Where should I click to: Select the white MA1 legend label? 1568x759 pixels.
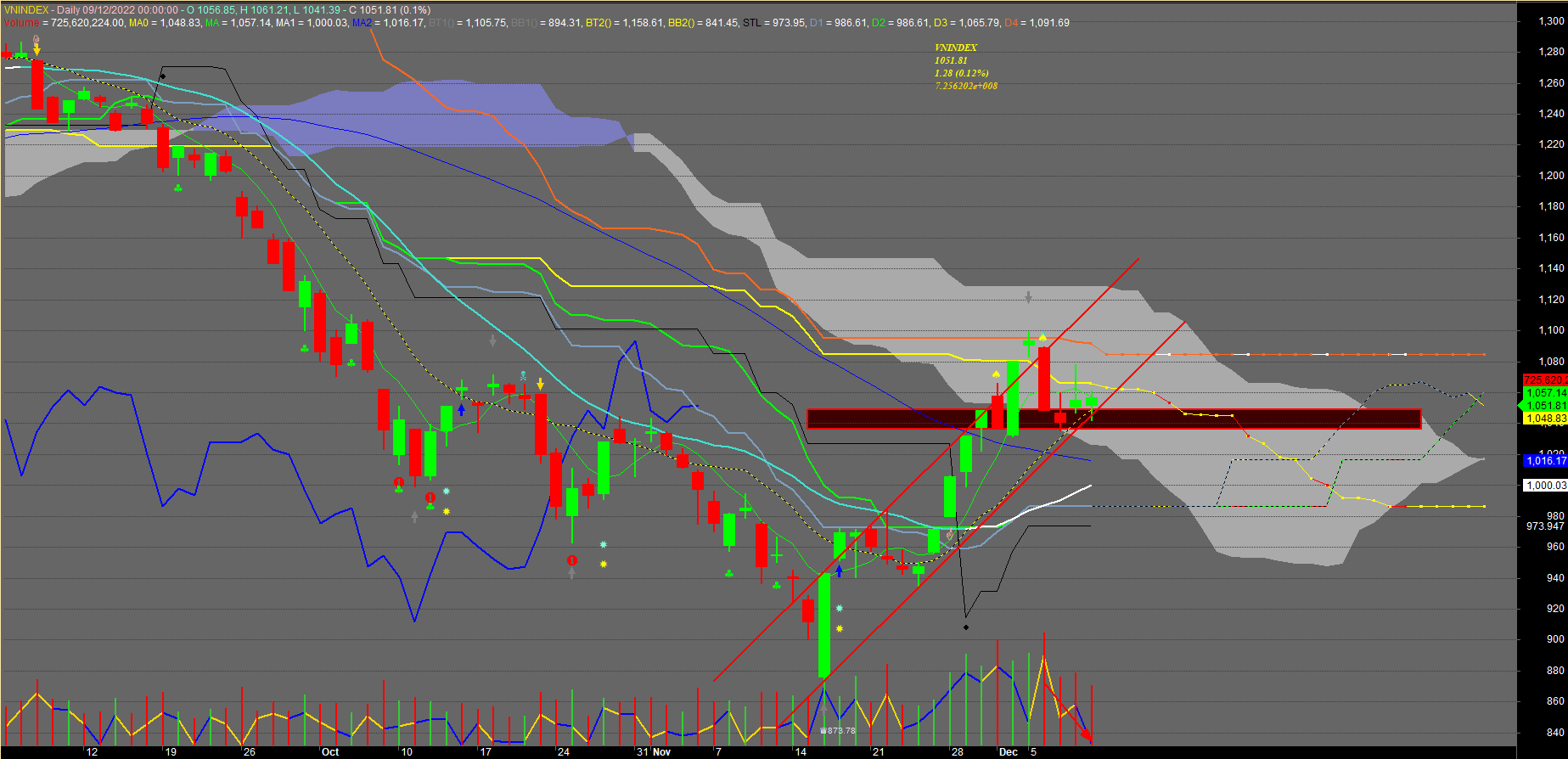coord(285,23)
